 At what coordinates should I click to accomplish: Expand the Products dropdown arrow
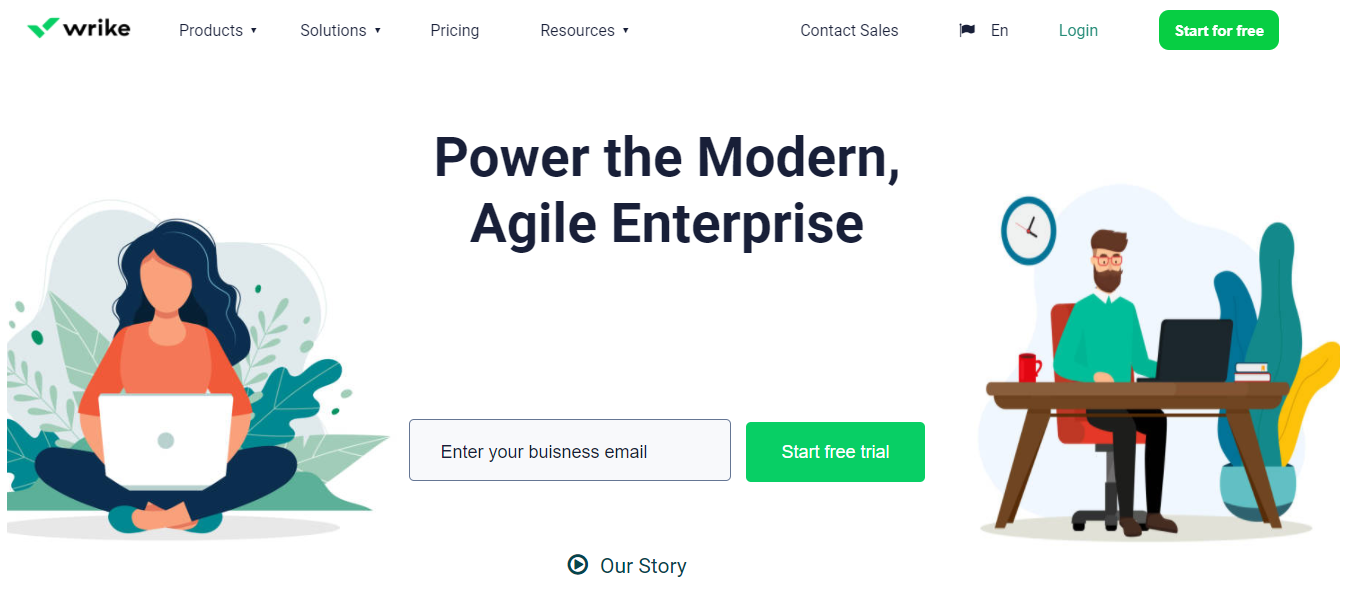point(254,31)
